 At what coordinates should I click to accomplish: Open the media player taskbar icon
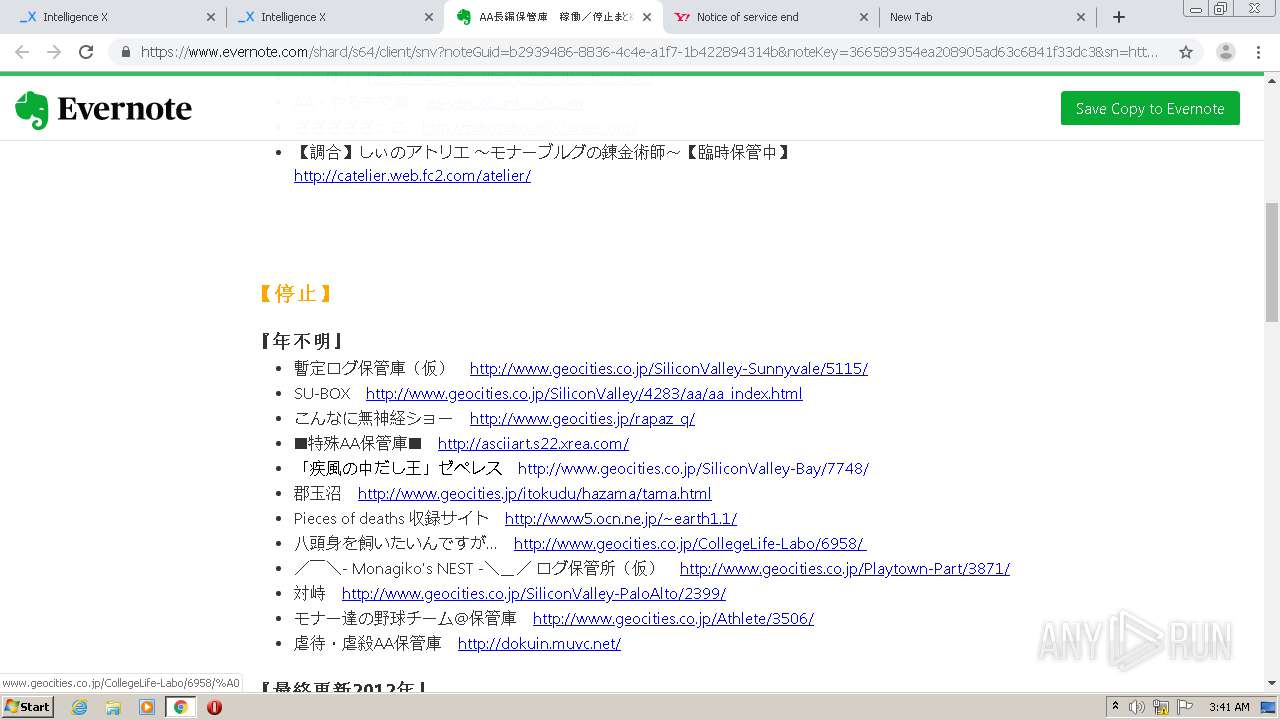[x=147, y=707]
